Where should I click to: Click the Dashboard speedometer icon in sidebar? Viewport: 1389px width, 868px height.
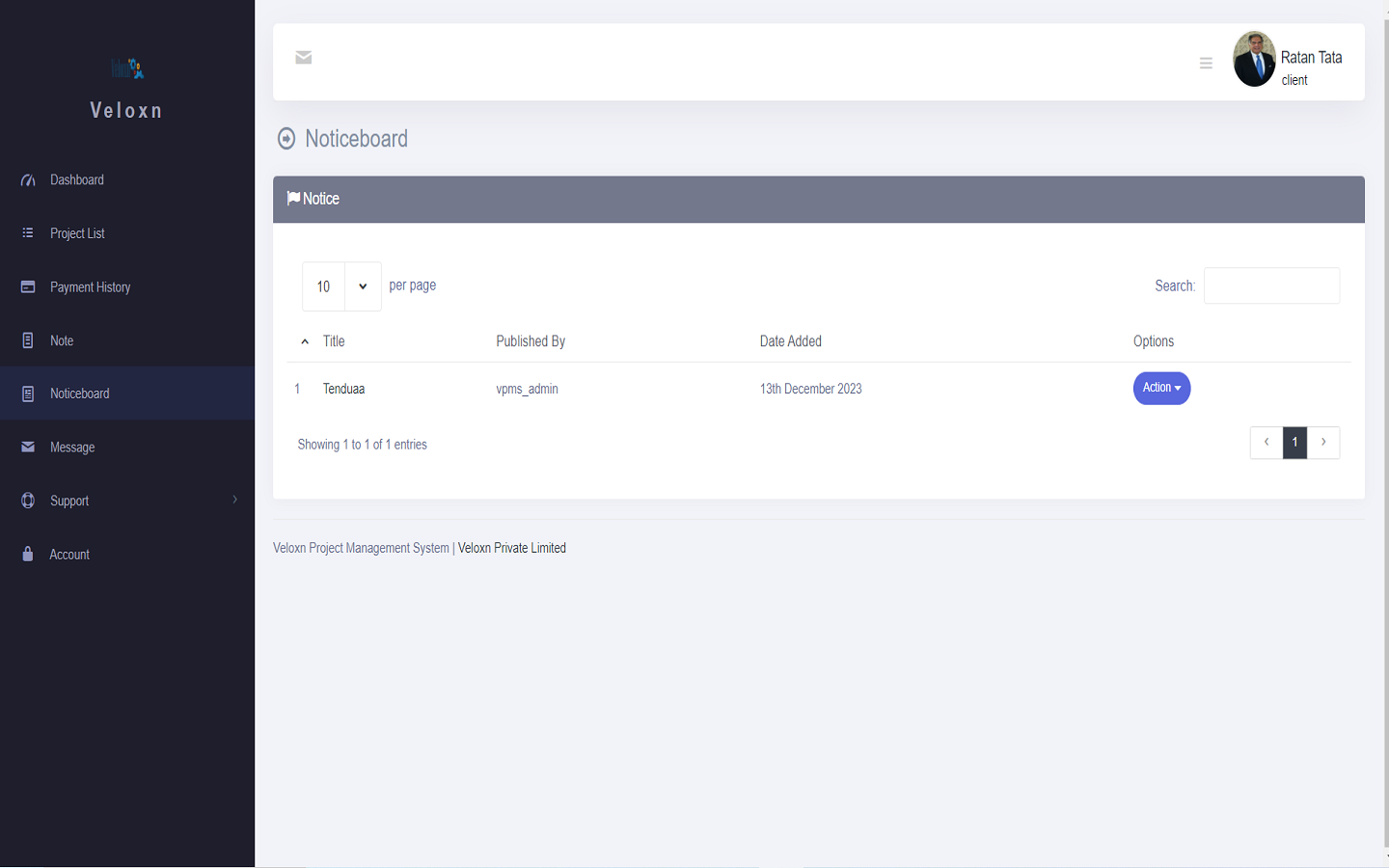point(26,179)
